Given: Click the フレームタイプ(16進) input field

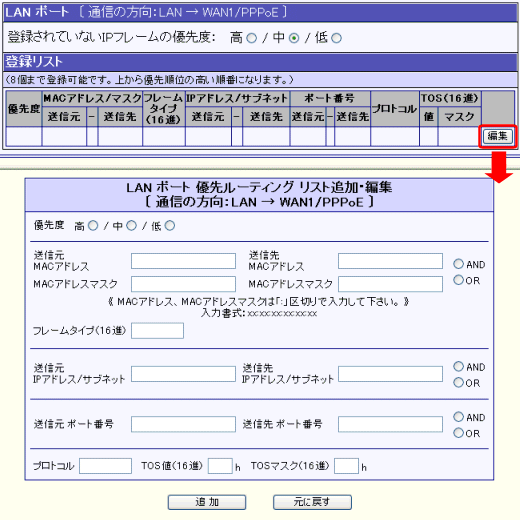Looking at the screenshot, I should (x=157, y=331).
